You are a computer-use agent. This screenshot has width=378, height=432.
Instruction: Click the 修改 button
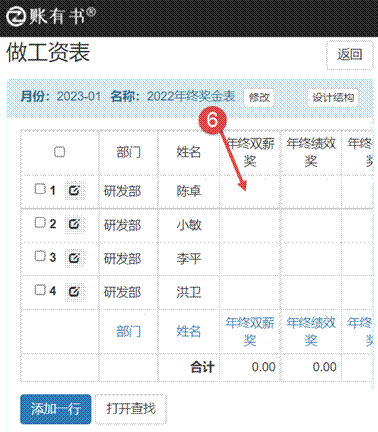click(x=259, y=98)
